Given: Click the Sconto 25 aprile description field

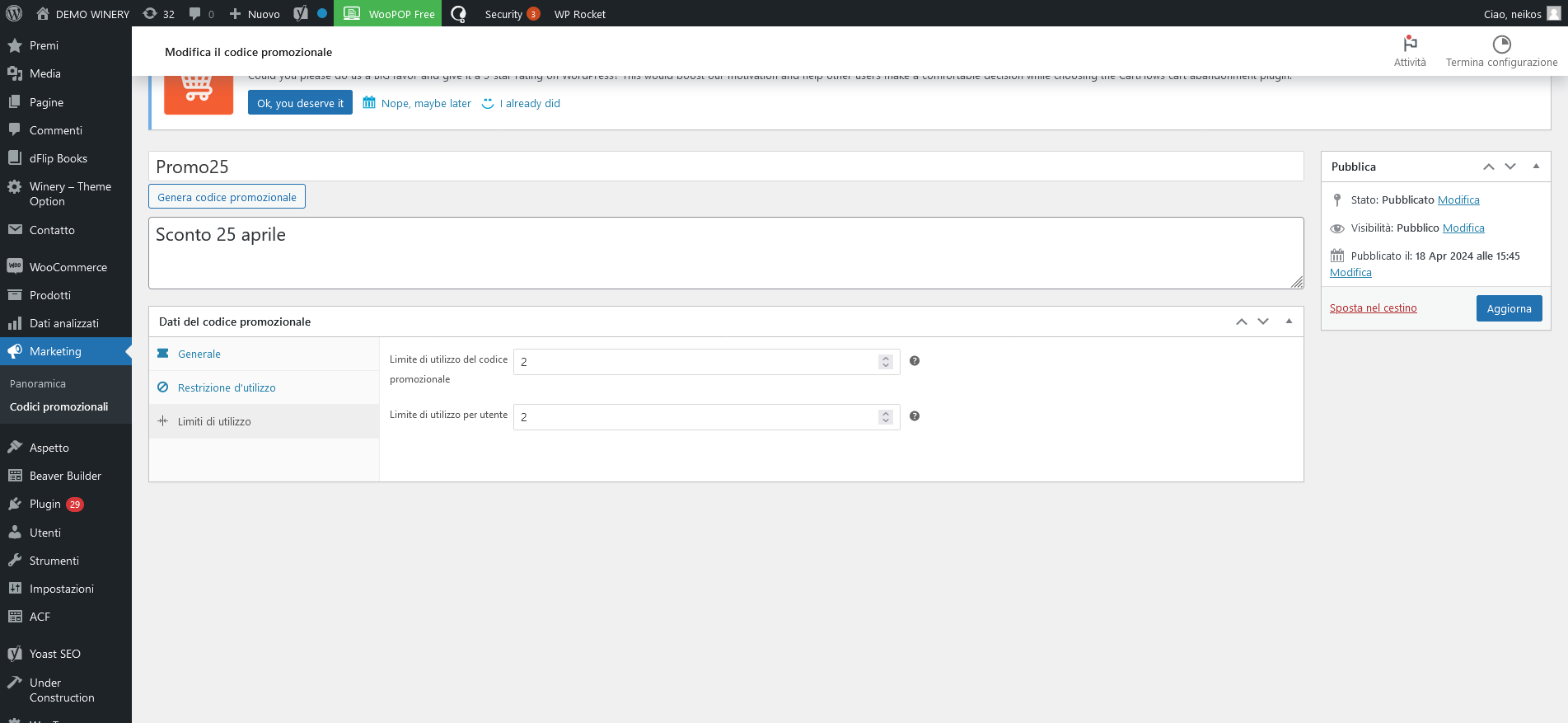Looking at the screenshot, I should [x=725, y=252].
